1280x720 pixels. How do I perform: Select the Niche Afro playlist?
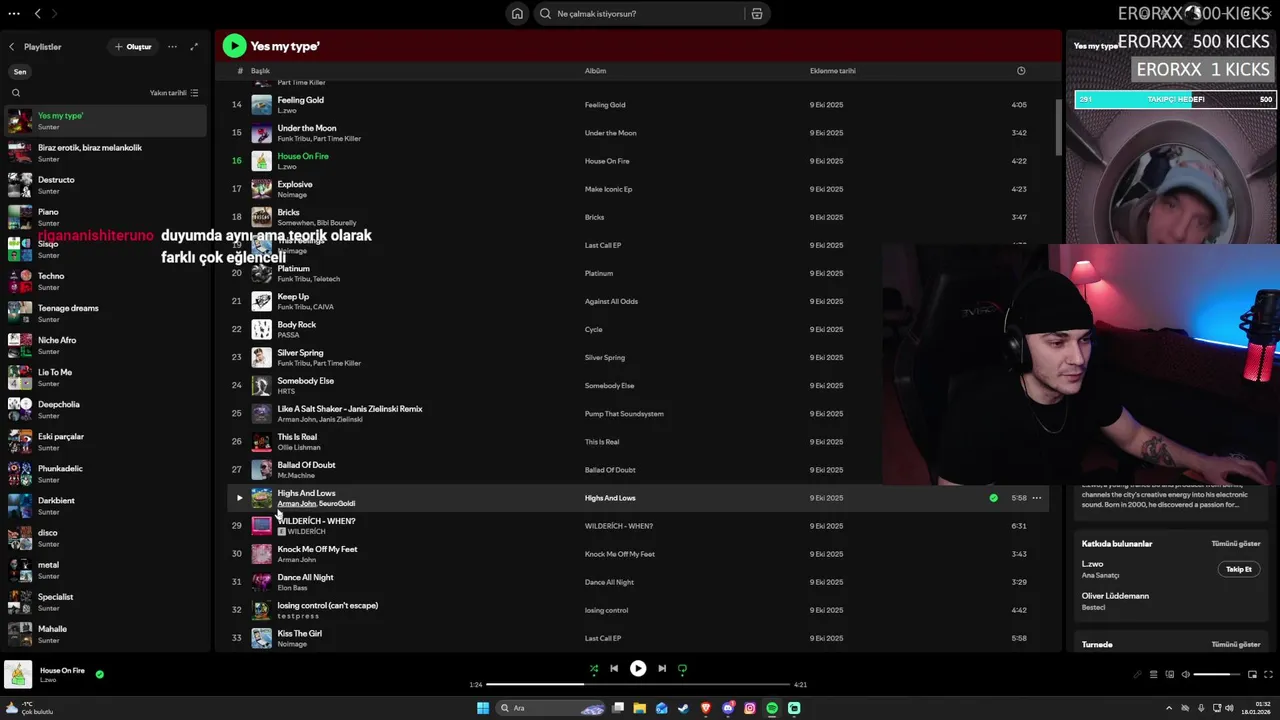coord(105,344)
